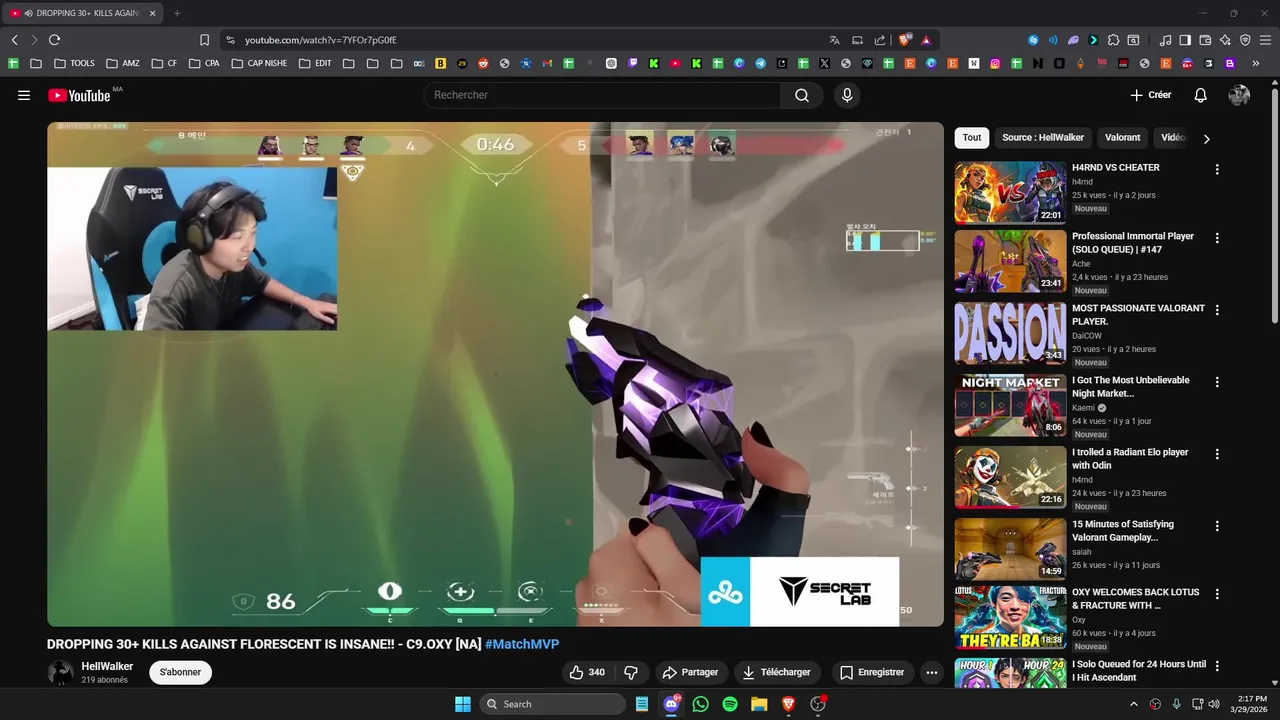Open the CAP NISHE bookmarks folder
The width and height of the screenshot is (1280, 720).
(x=259, y=63)
